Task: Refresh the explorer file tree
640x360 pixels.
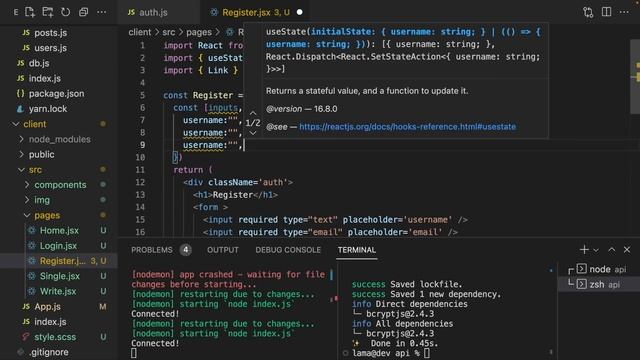Action: (x=66, y=12)
